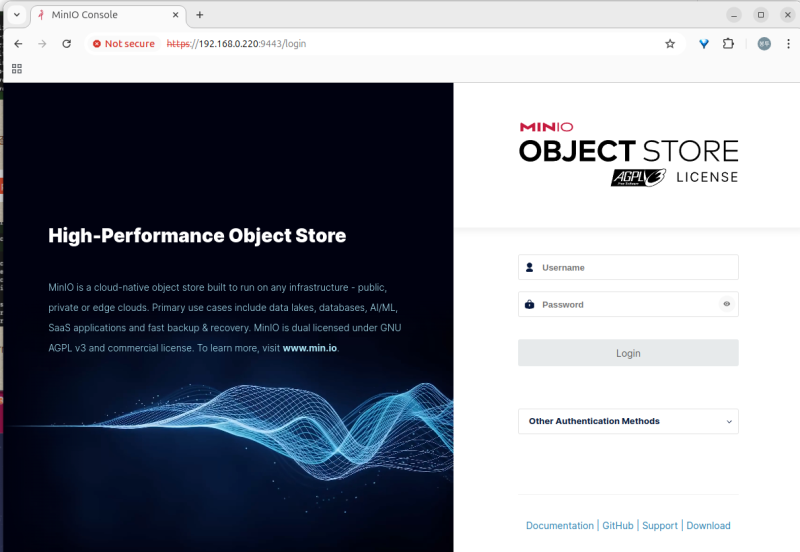This screenshot has width=800, height=552.
Task: Open the Support link
Action: click(x=660, y=525)
